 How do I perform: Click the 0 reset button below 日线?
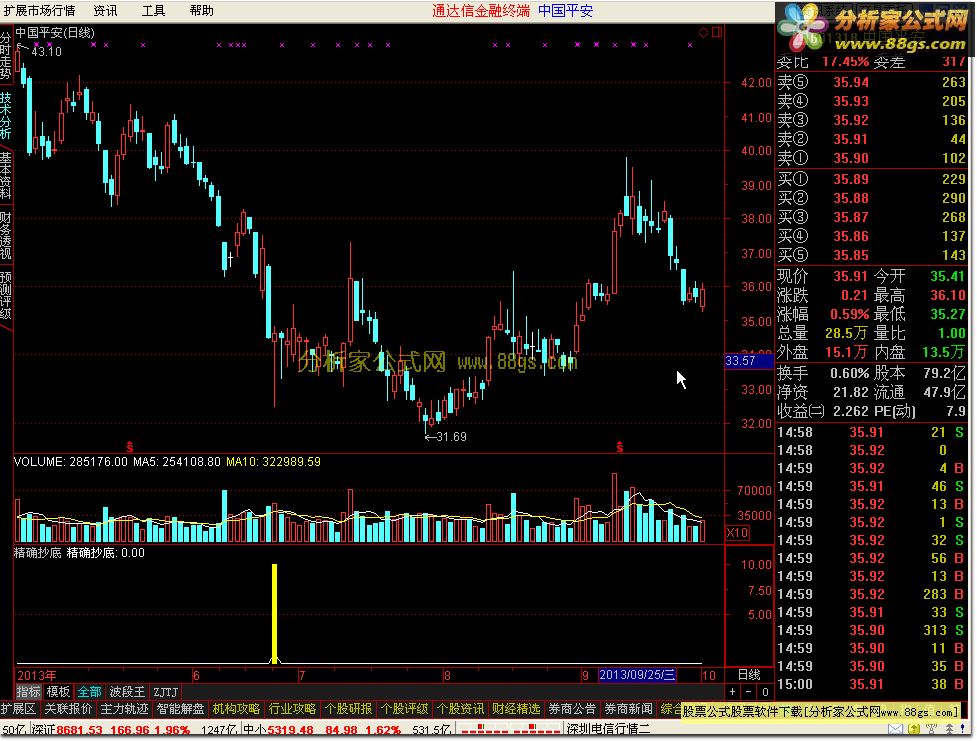pyautogui.click(x=765, y=692)
